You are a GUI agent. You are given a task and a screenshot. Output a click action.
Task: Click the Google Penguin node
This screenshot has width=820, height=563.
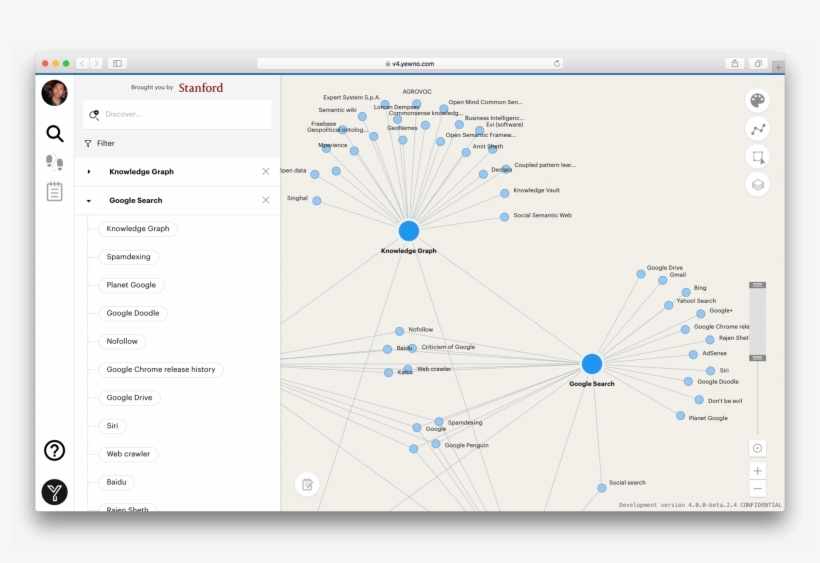(436, 444)
